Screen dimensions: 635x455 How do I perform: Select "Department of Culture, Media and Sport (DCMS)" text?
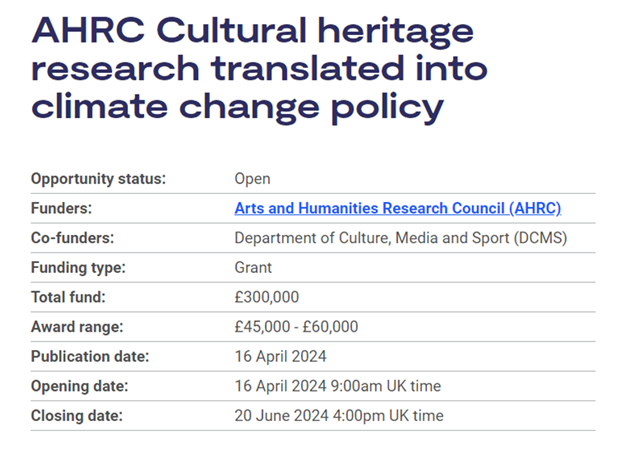(x=401, y=238)
